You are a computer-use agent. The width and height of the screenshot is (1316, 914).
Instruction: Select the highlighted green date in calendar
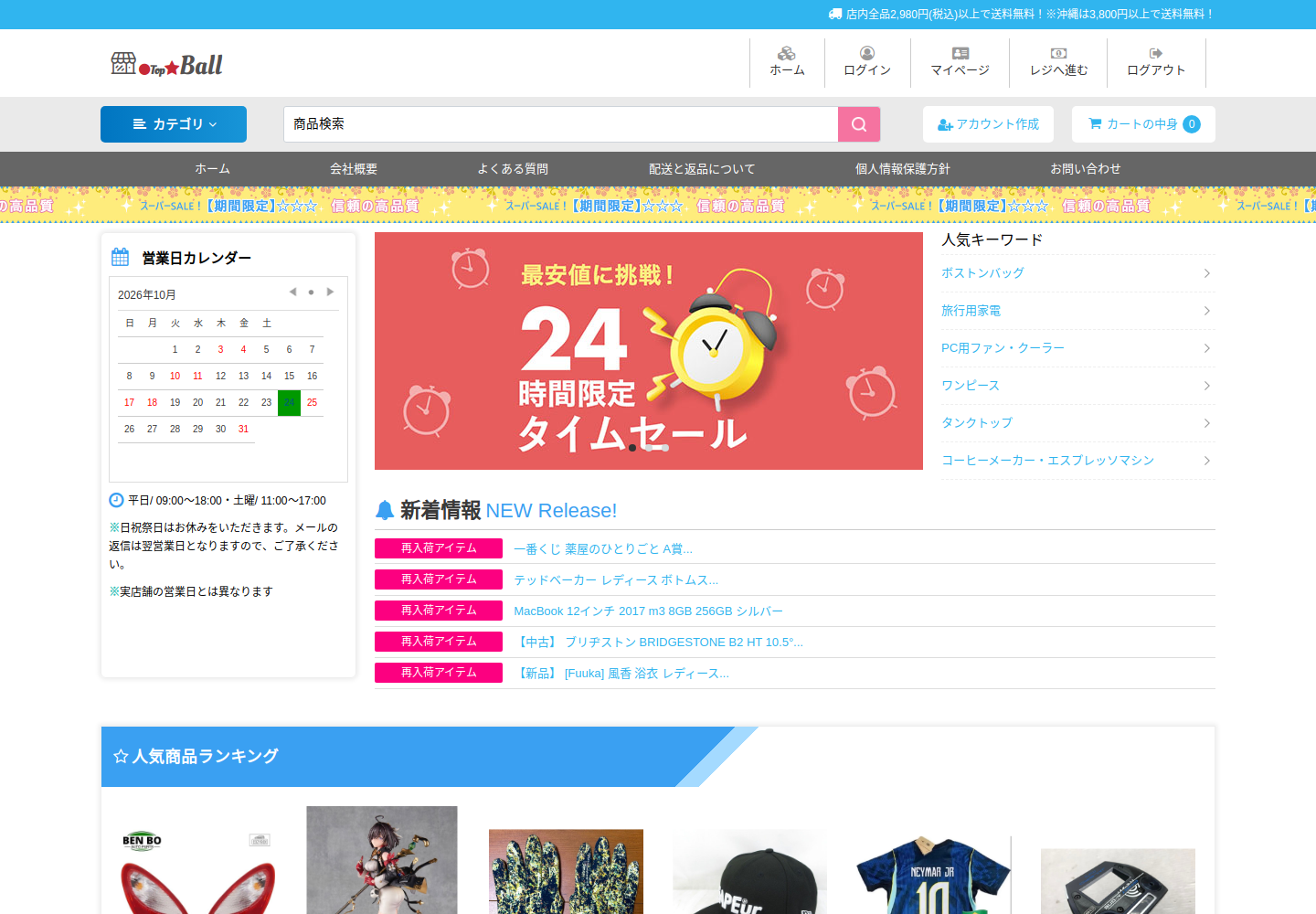click(x=289, y=402)
